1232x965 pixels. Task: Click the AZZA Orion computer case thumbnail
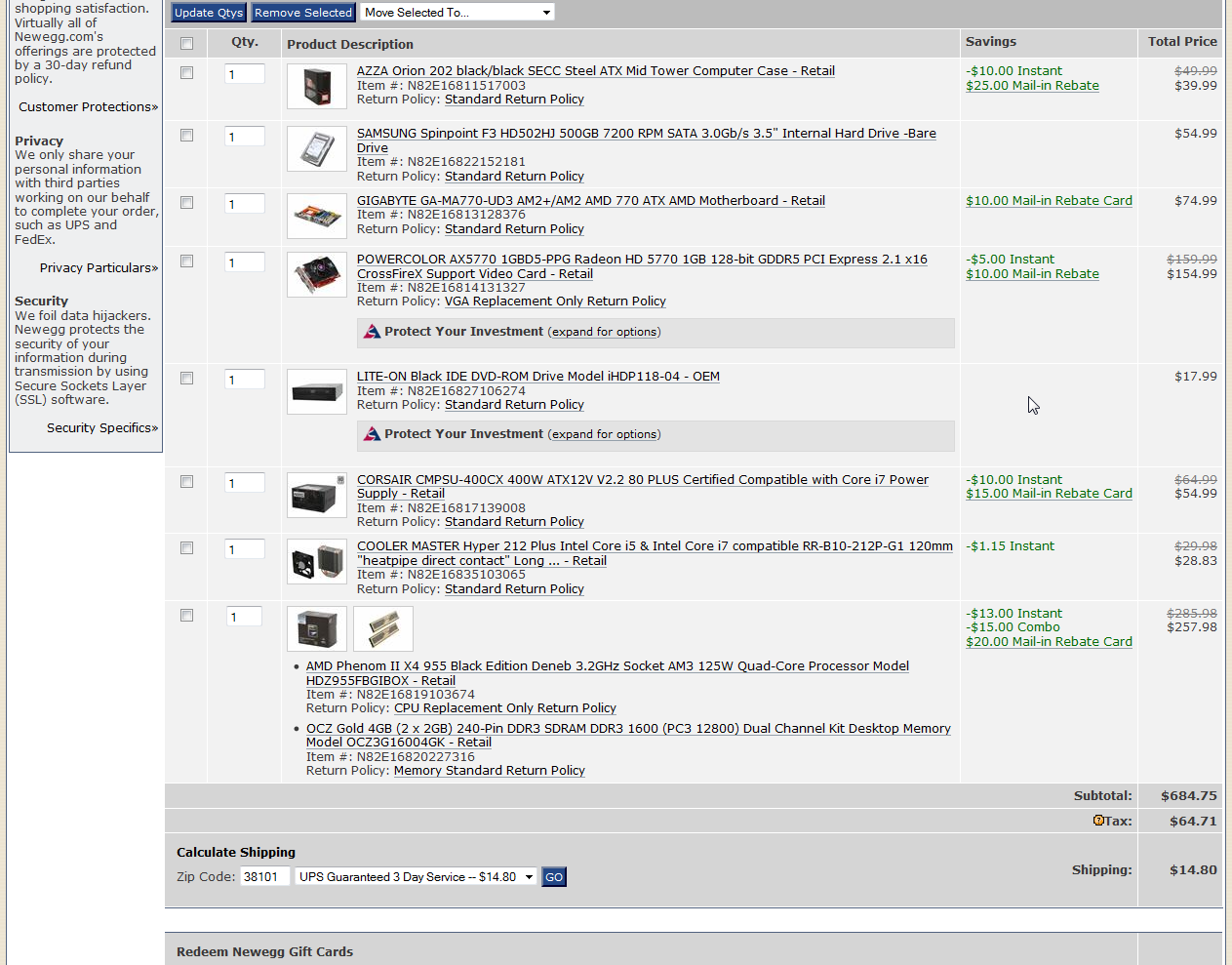316,86
